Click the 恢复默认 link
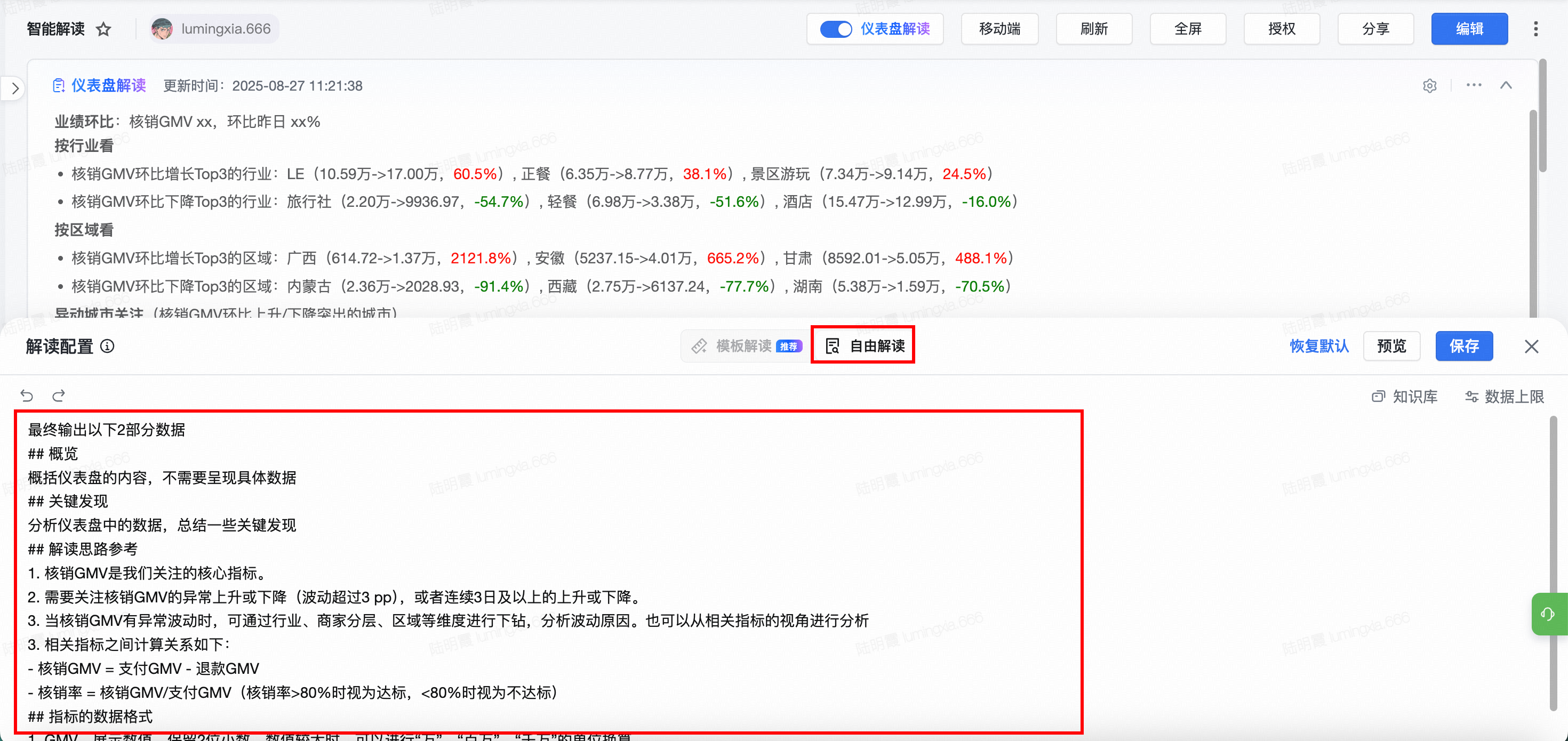 tap(1319, 346)
